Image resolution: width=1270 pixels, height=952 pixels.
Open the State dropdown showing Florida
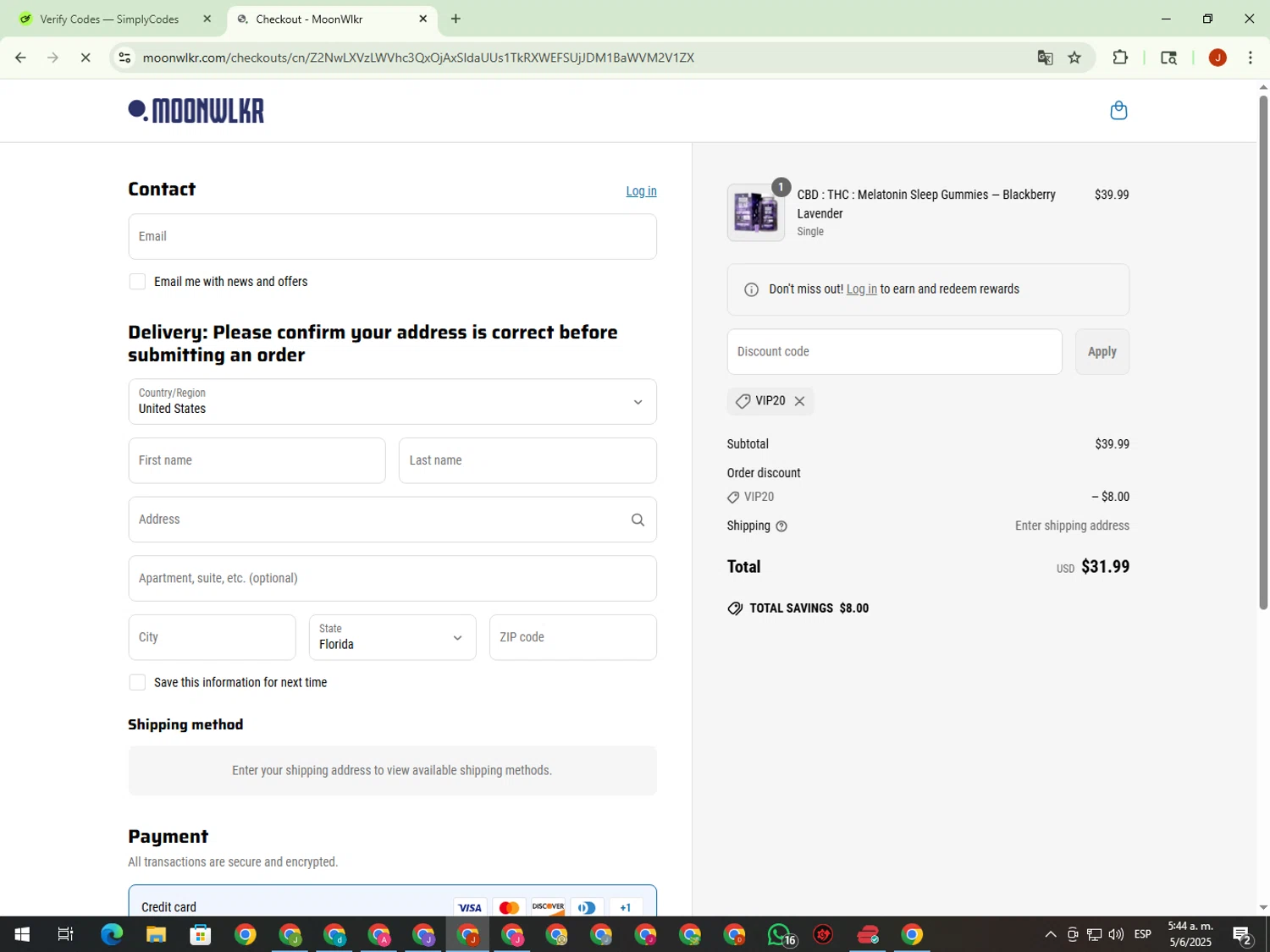[392, 637]
